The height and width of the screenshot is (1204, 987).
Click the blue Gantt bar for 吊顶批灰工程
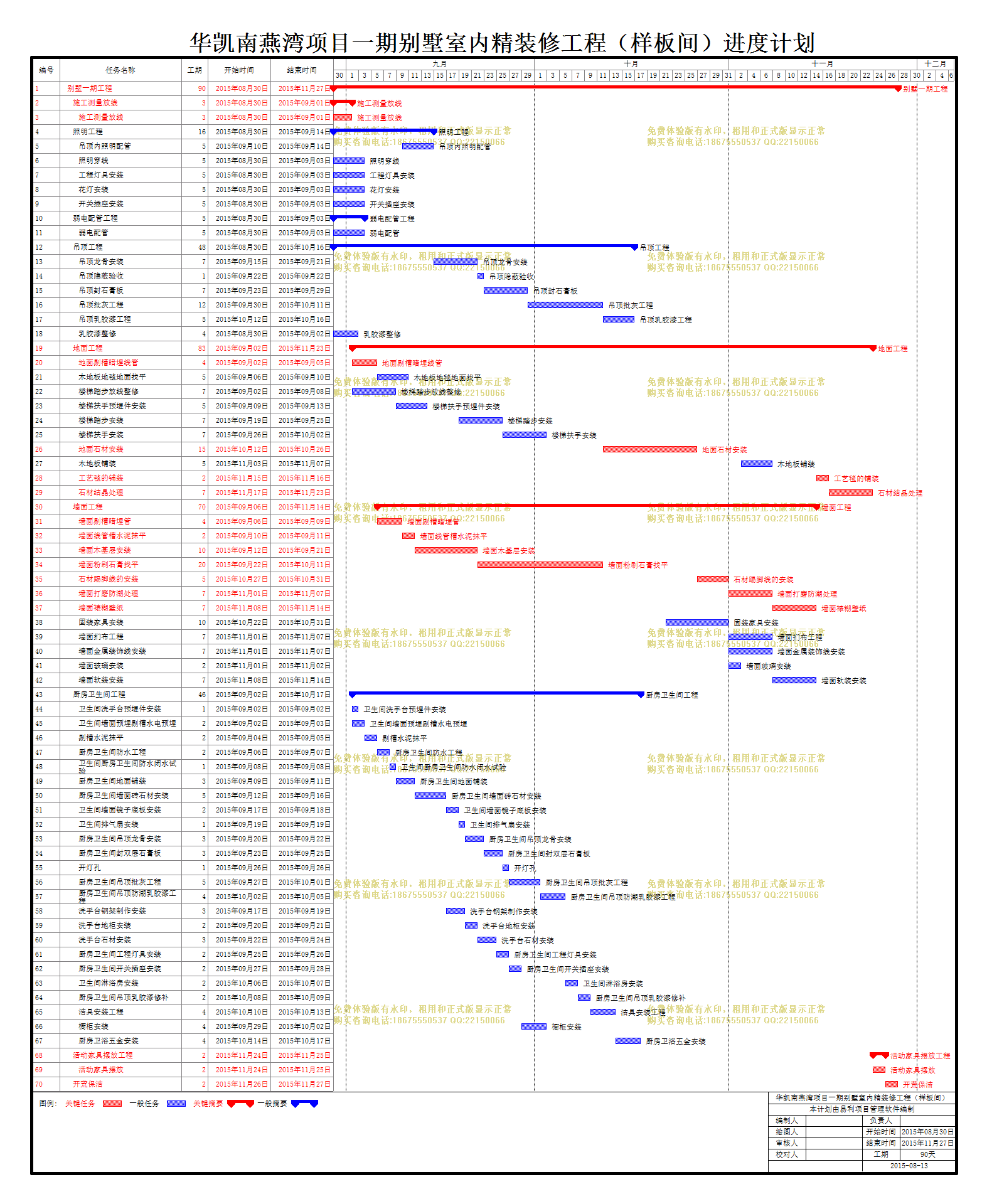(x=565, y=305)
